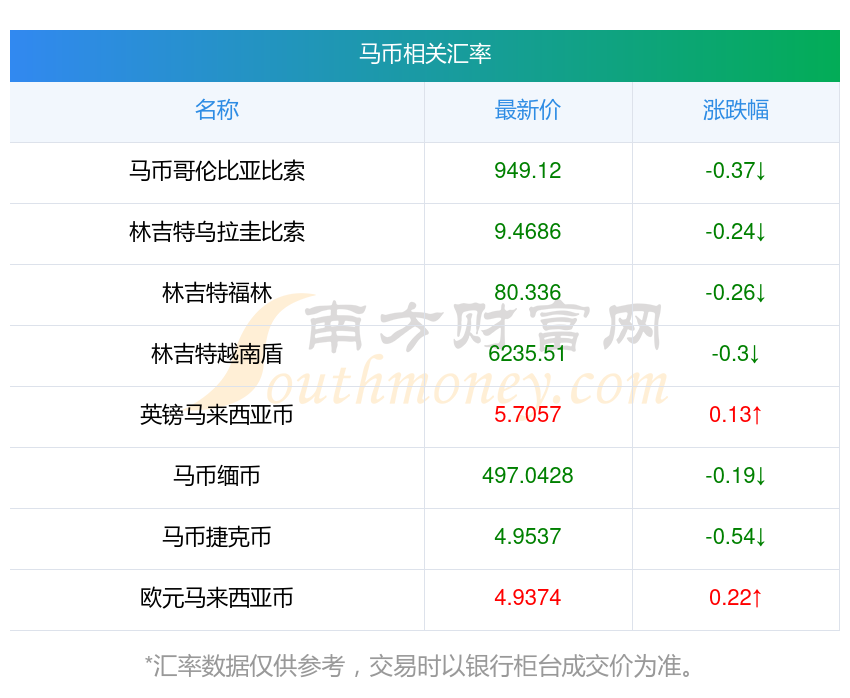Click the price 497.0428
850x698 pixels.
(x=527, y=476)
